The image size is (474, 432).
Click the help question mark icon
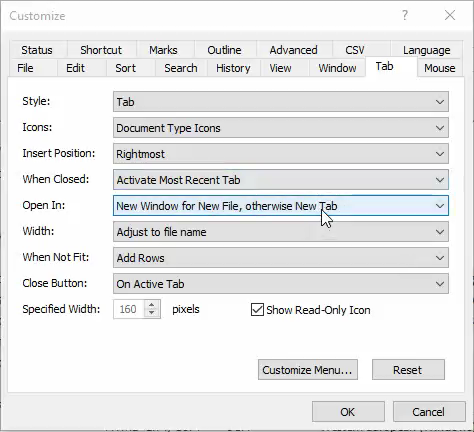pos(404,15)
